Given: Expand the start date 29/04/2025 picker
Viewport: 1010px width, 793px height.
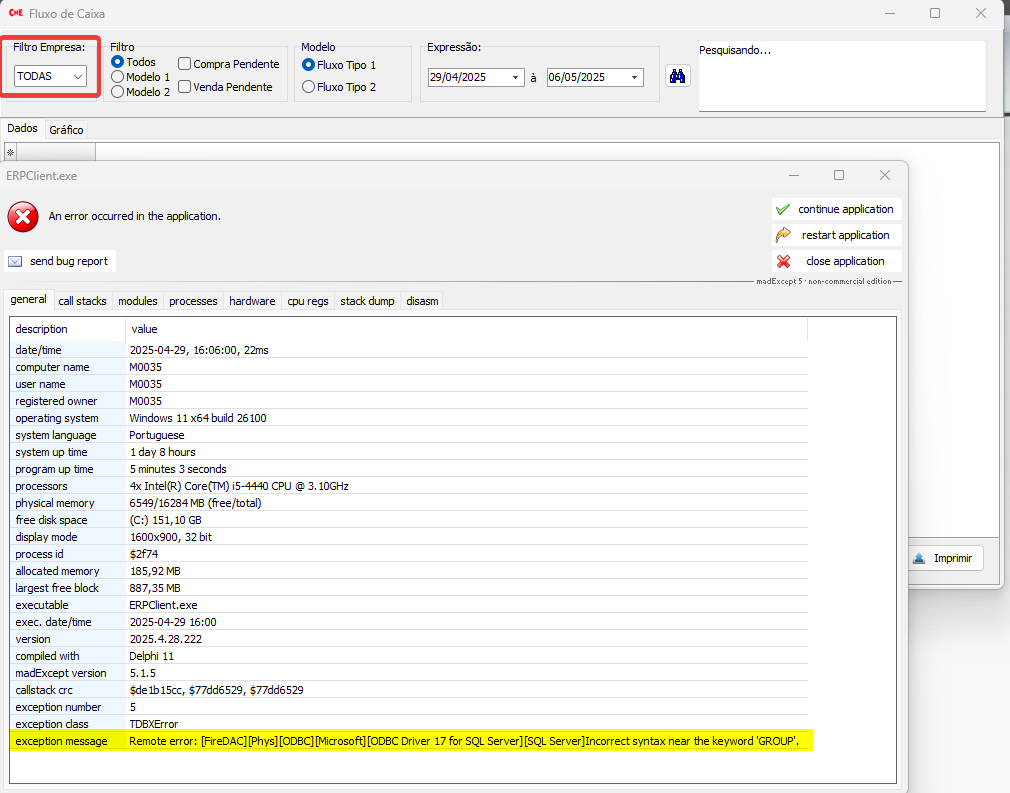Looking at the screenshot, I should pyautogui.click(x=516, y=77).
